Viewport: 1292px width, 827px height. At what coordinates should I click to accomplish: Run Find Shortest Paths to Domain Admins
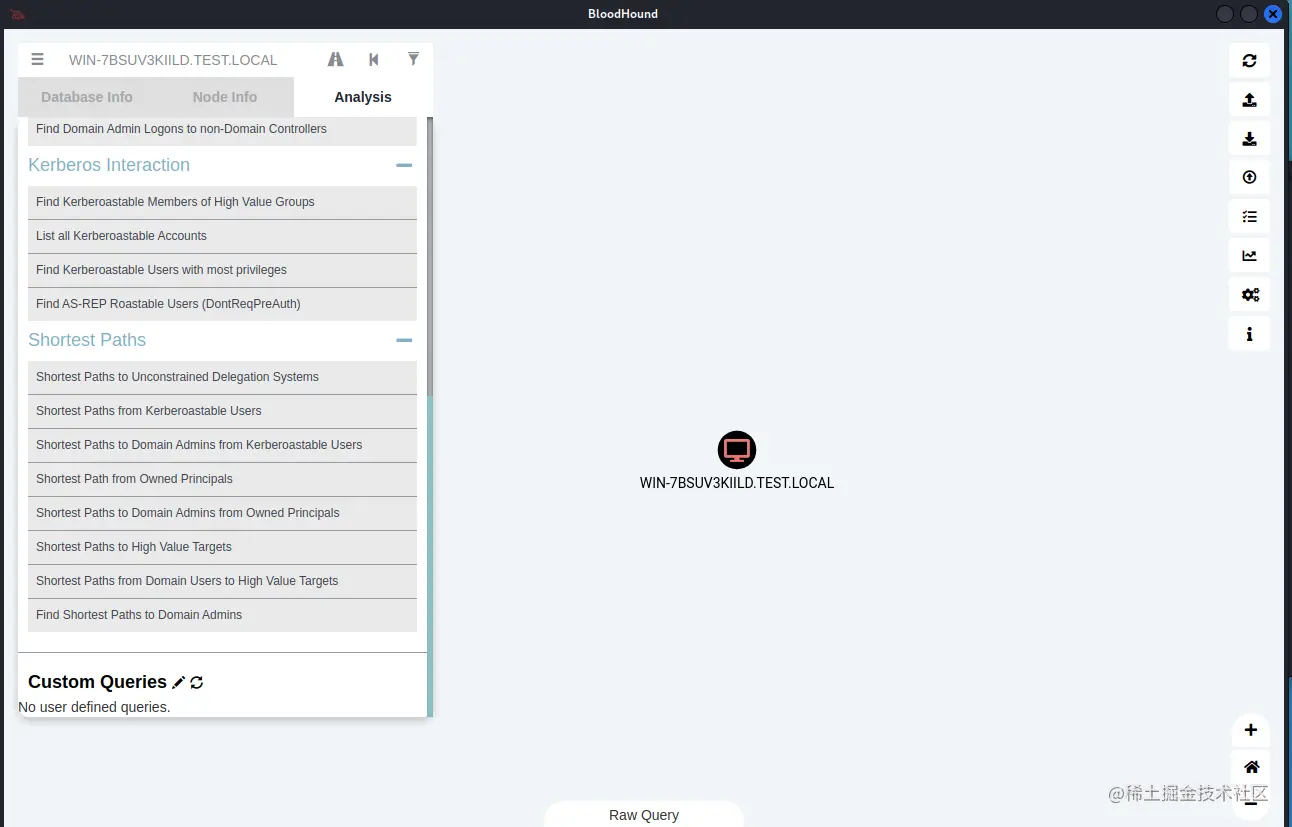222,615
